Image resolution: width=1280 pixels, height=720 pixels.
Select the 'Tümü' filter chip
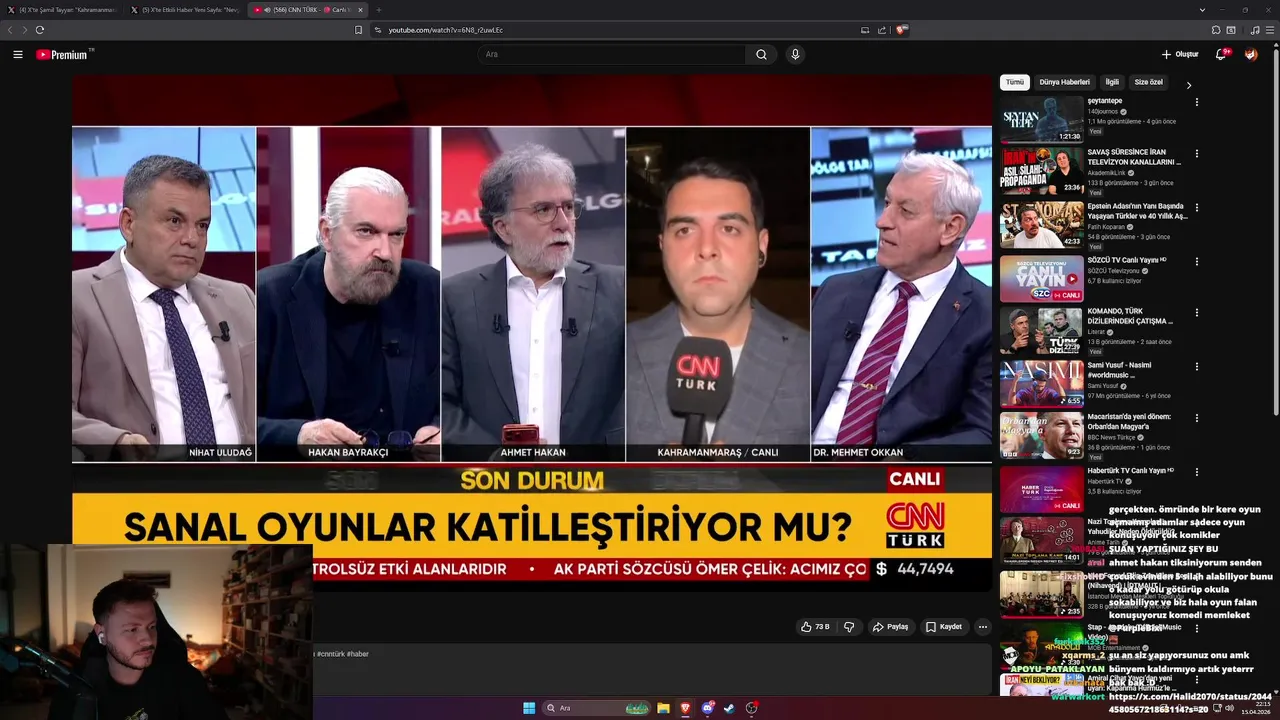[1015, 82]
